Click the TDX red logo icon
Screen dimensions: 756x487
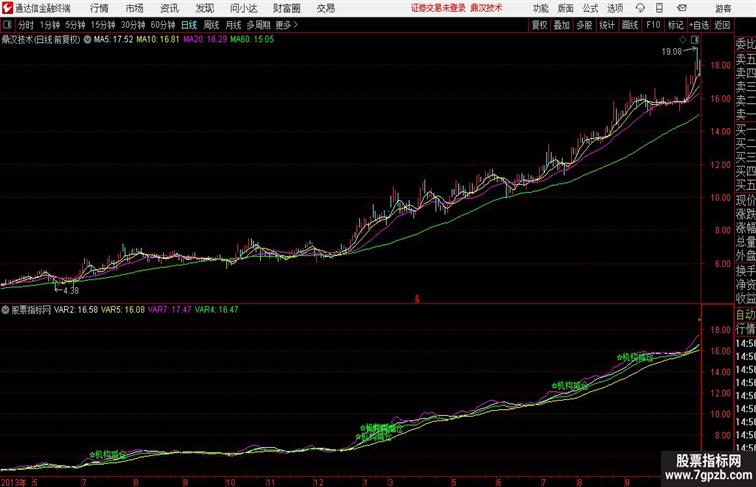coord(7,8)
